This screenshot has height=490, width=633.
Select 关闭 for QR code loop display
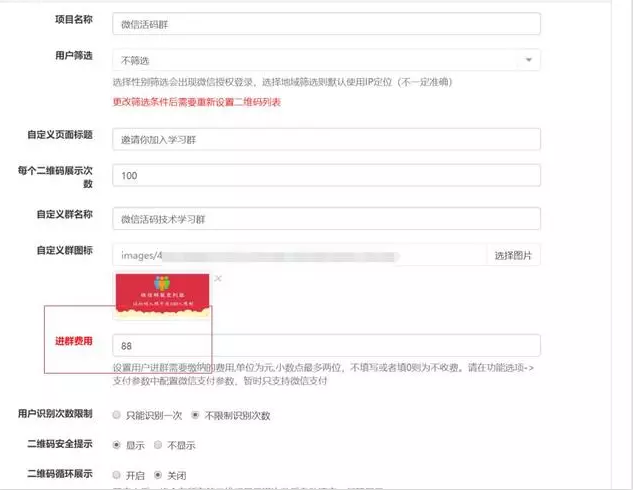click(158, 475)
